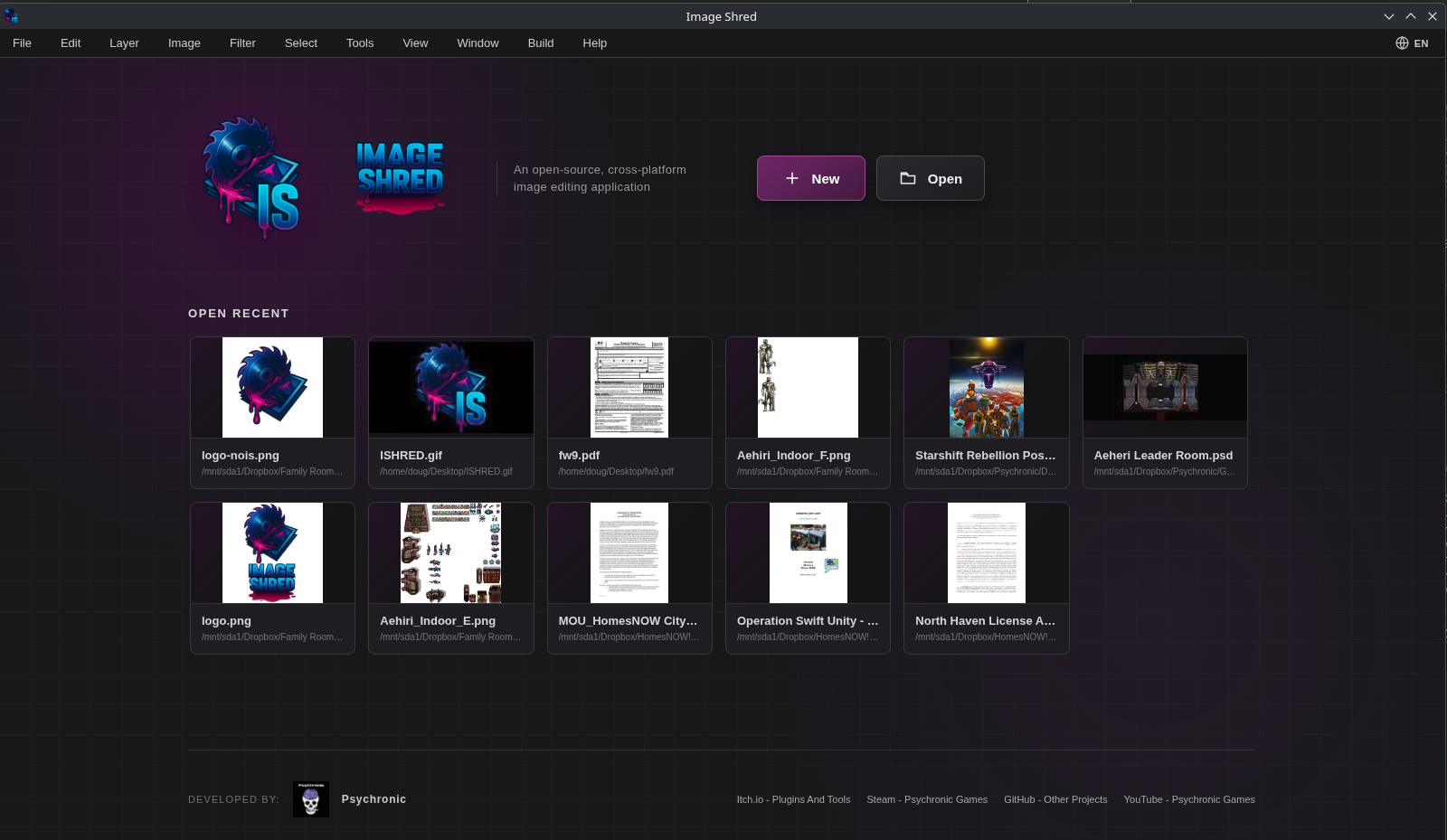This screenshot has width=1447, height=840.
Task: Click the Aehiri_Indoor_E.png file name
Action: point(438,621)
